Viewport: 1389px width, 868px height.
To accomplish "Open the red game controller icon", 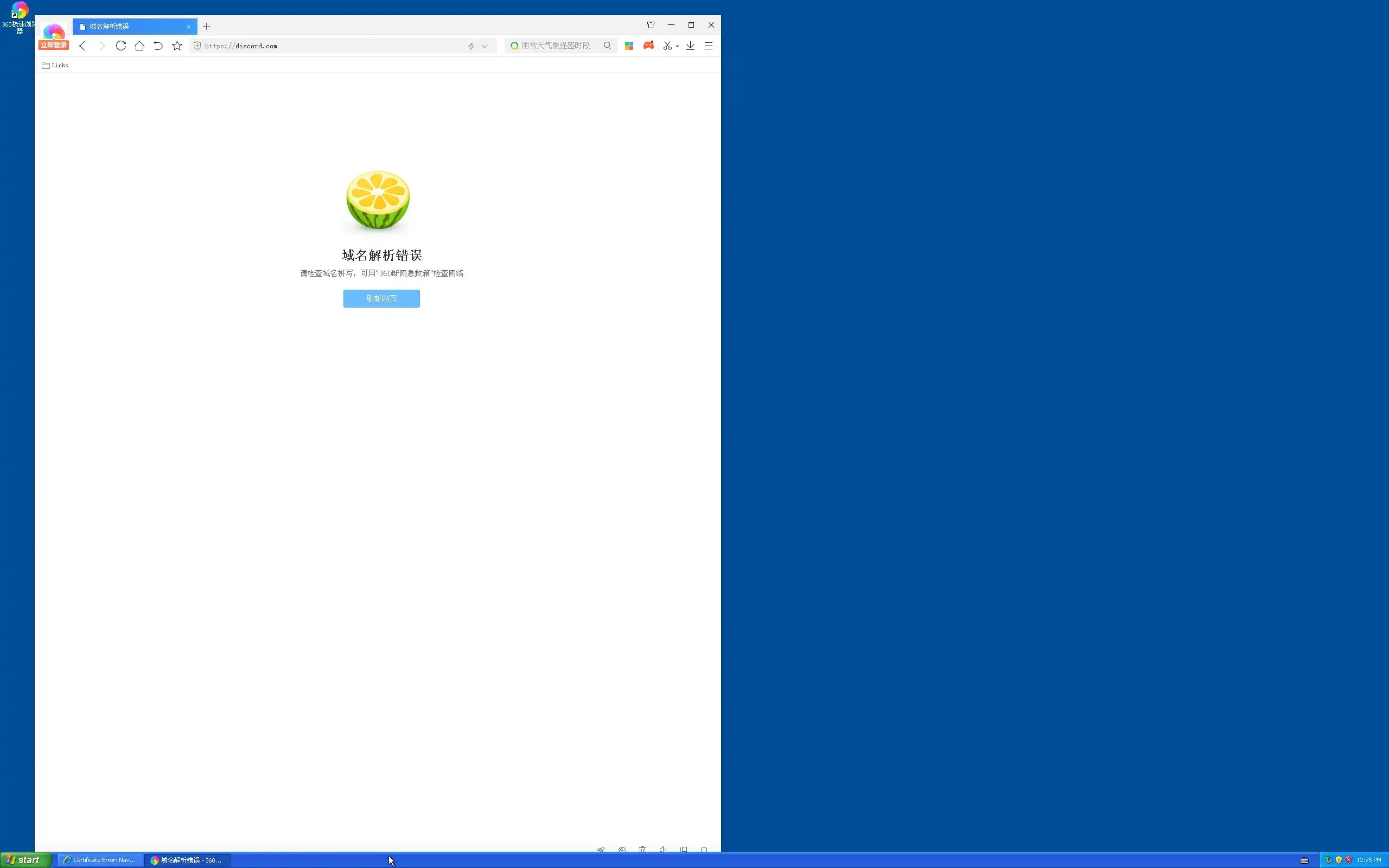I will 648,46.
